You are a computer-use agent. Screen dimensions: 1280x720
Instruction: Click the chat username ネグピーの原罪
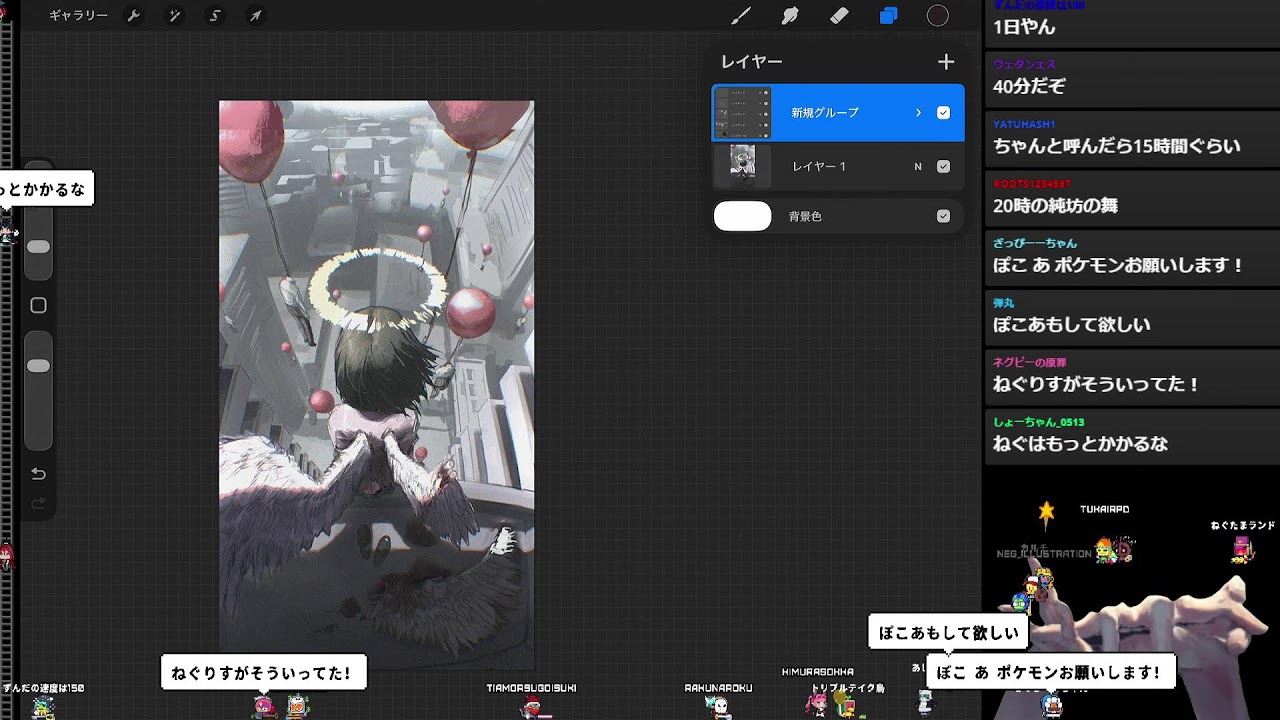point(1030,363)
